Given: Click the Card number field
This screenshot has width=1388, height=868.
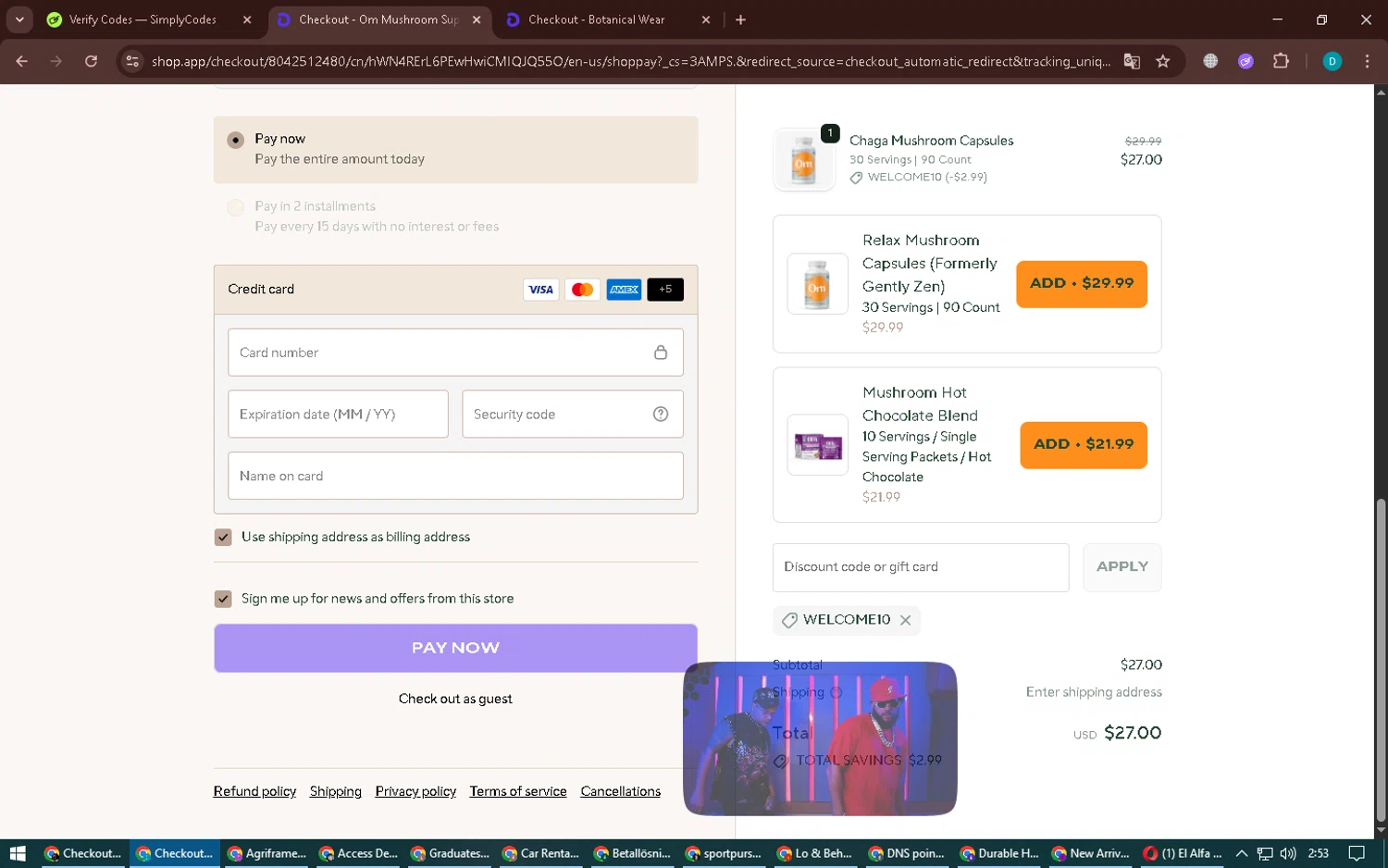Looking at the screenshot, I should 455,353.
